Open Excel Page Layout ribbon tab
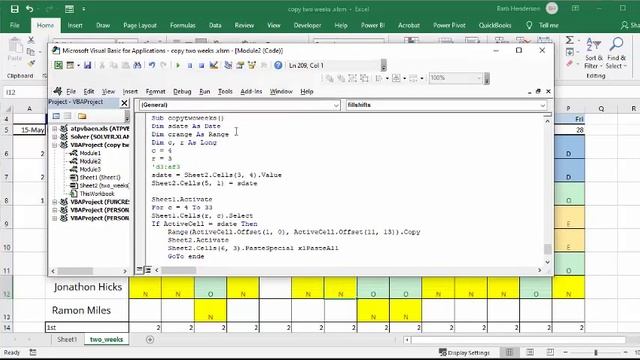This screenshot has width=640, height=360. pyautogui.click(x=140, y=25)
